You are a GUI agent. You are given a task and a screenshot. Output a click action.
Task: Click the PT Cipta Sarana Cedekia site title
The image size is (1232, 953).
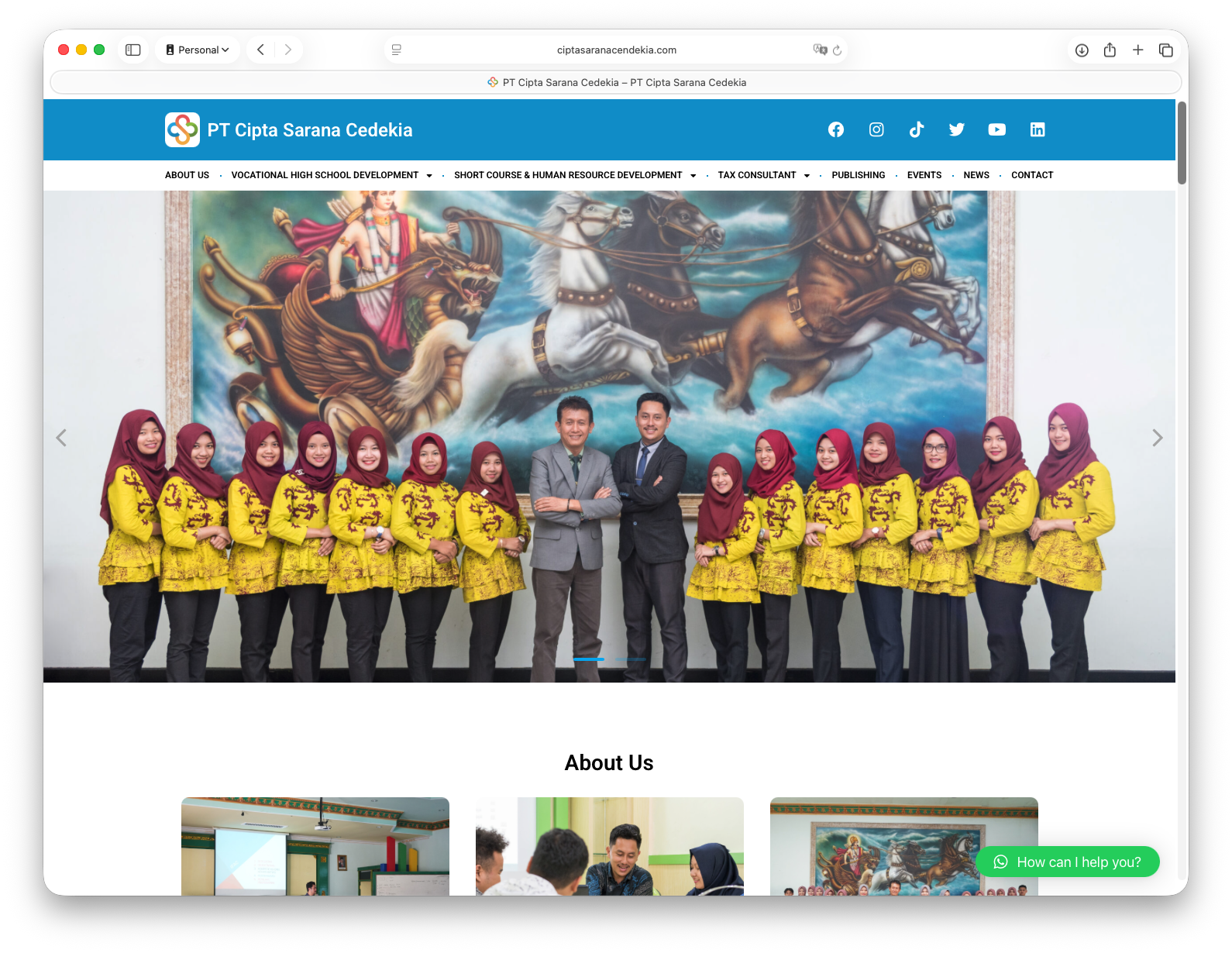(310, 130)
